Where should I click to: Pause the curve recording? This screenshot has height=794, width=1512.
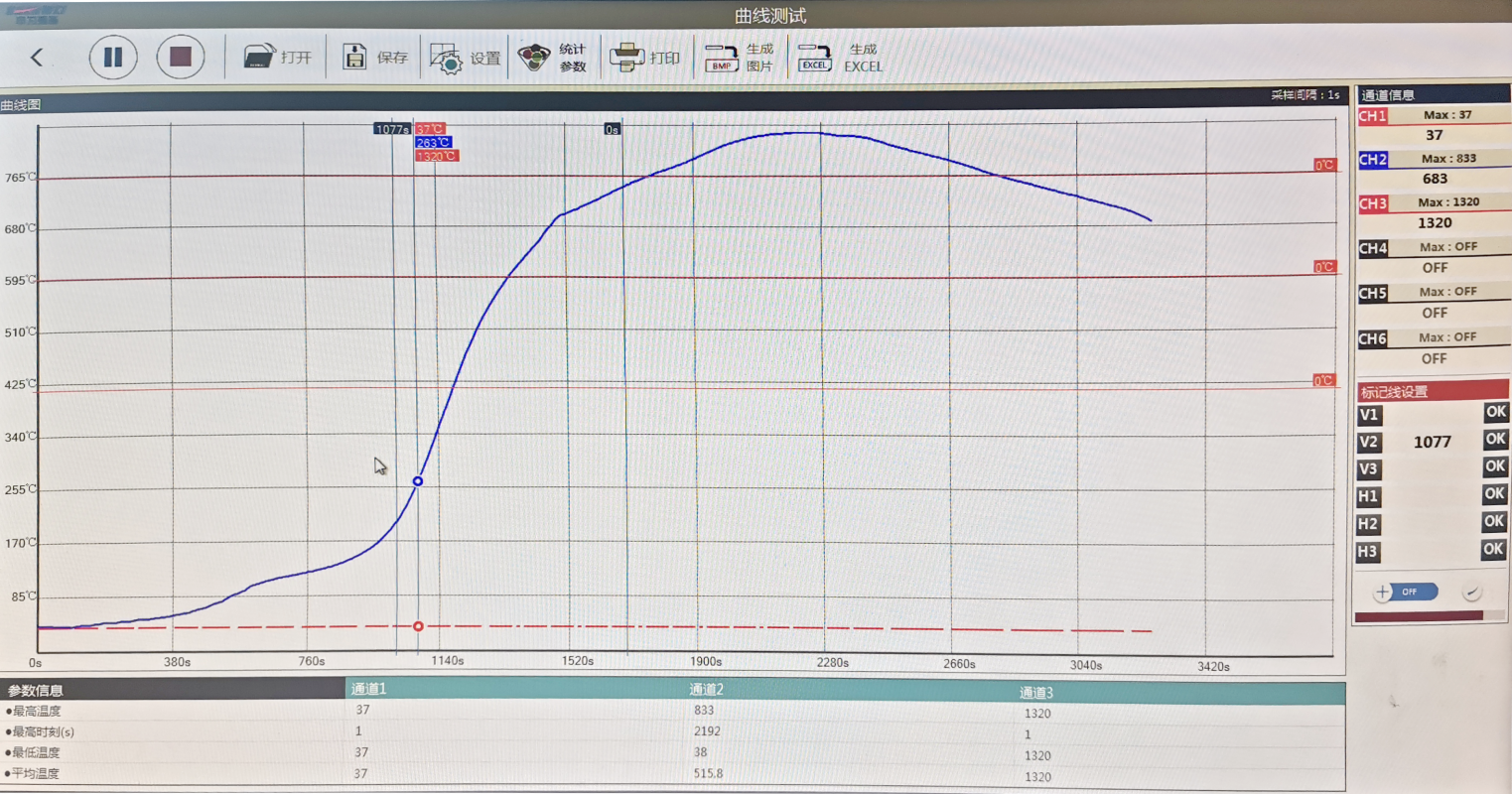tap(113, 58)
